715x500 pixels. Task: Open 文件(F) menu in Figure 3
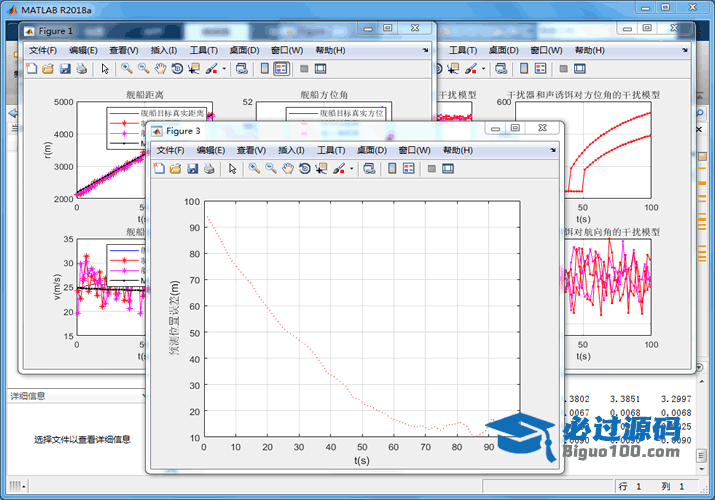pyautogui.click(x=170, y=150)
